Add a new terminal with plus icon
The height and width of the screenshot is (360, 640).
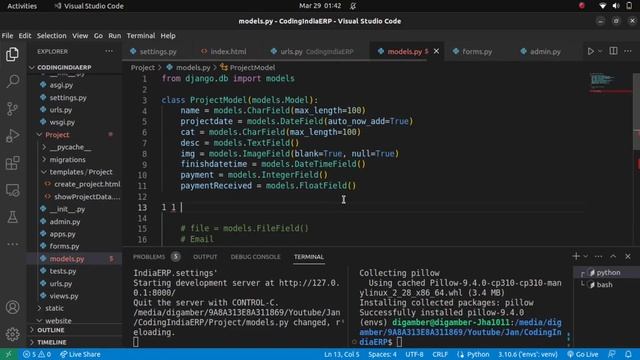point(576,256)
